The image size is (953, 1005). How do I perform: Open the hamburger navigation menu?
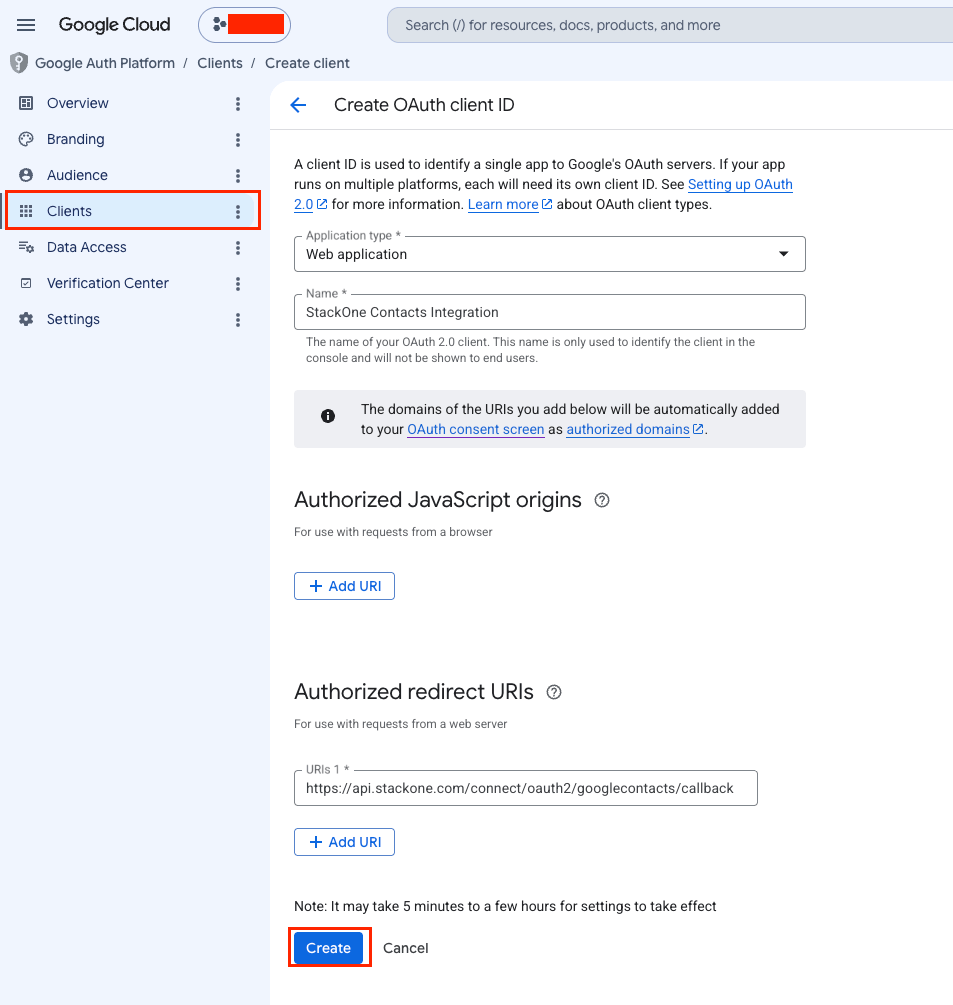(x=26, y=25)
